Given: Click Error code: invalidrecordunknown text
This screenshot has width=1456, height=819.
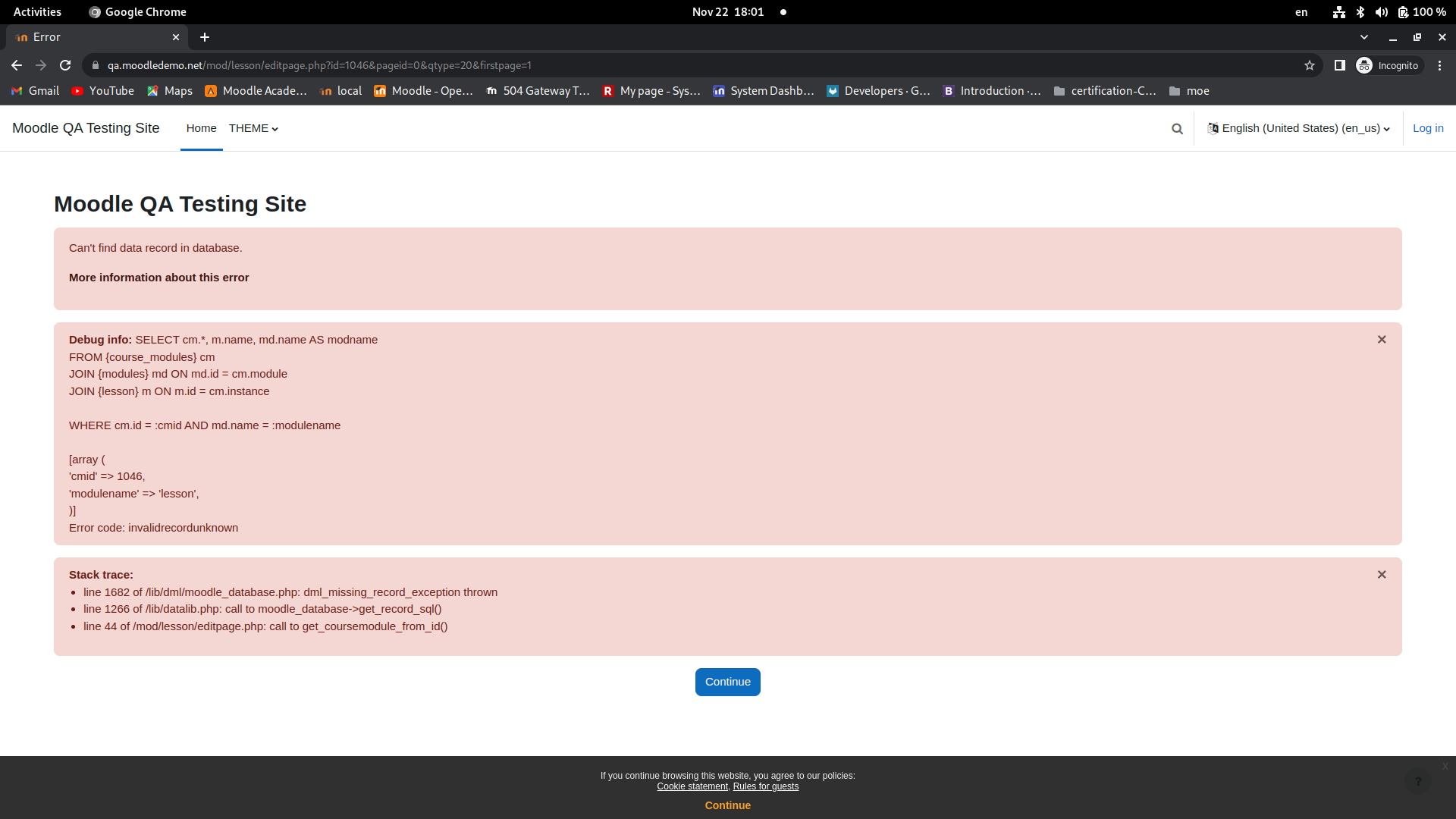Looking at the screenshot, I should [153, 528].
